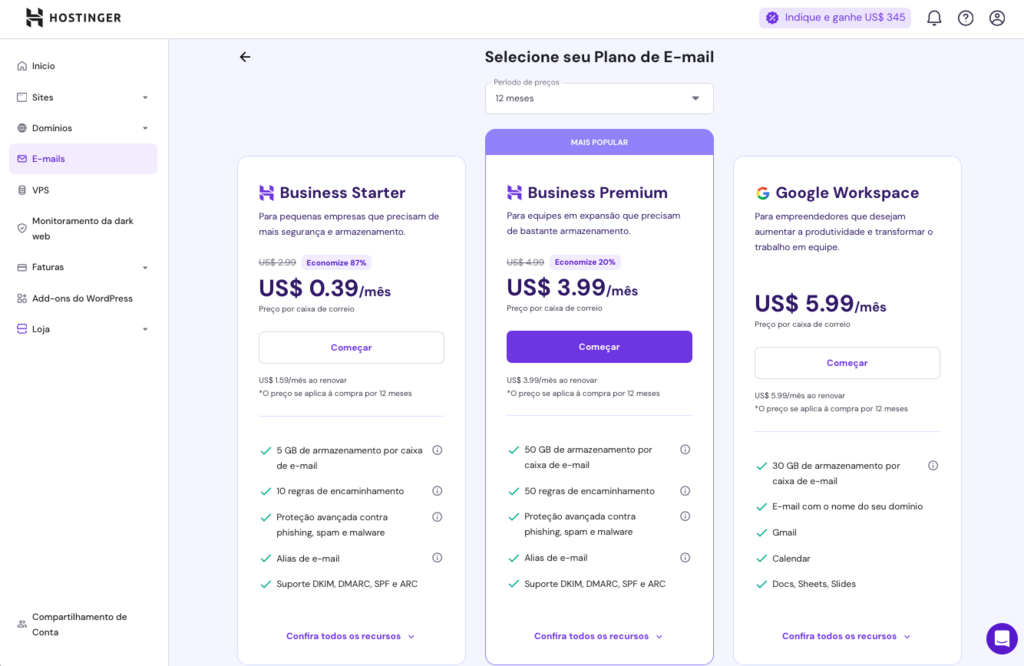The width and height of the screenshot is (1024, 666).
Task: Click the WordPress add-ons icon
Action: click(x=22, y=298)
